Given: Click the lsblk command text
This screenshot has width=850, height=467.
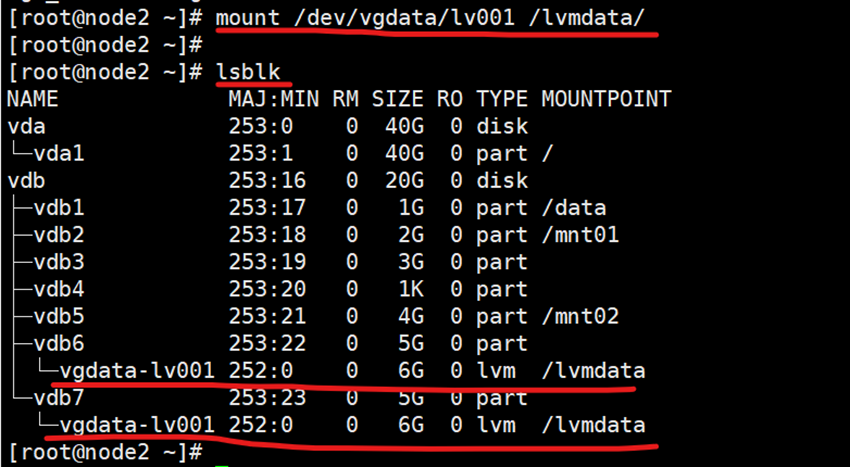Looking at the screenshot, I should [255, 72].
